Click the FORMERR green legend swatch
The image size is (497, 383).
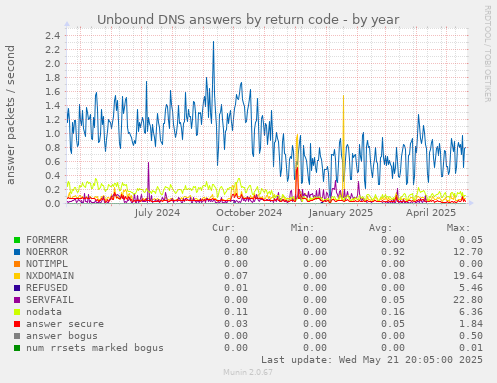coord(17,240)
